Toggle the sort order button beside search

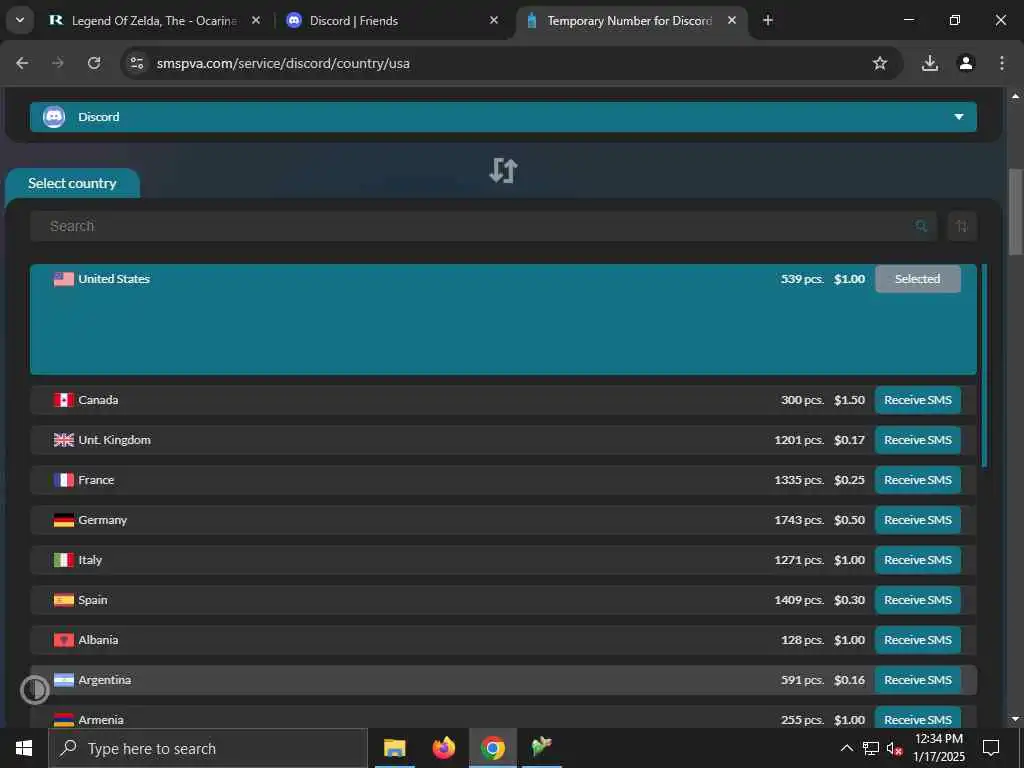[962, 226]
